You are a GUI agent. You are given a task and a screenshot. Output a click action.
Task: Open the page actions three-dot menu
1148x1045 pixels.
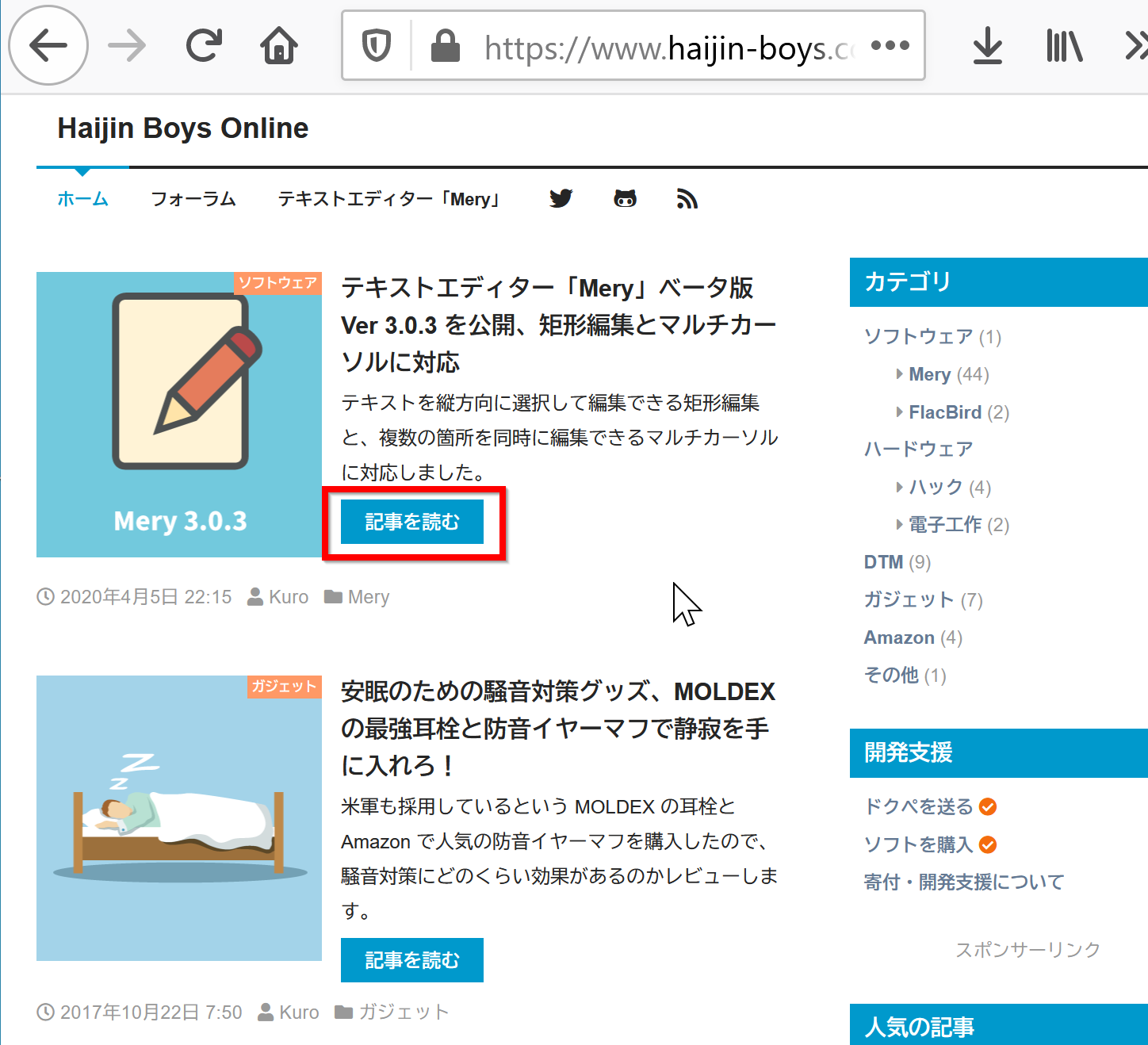coord(890,45)
